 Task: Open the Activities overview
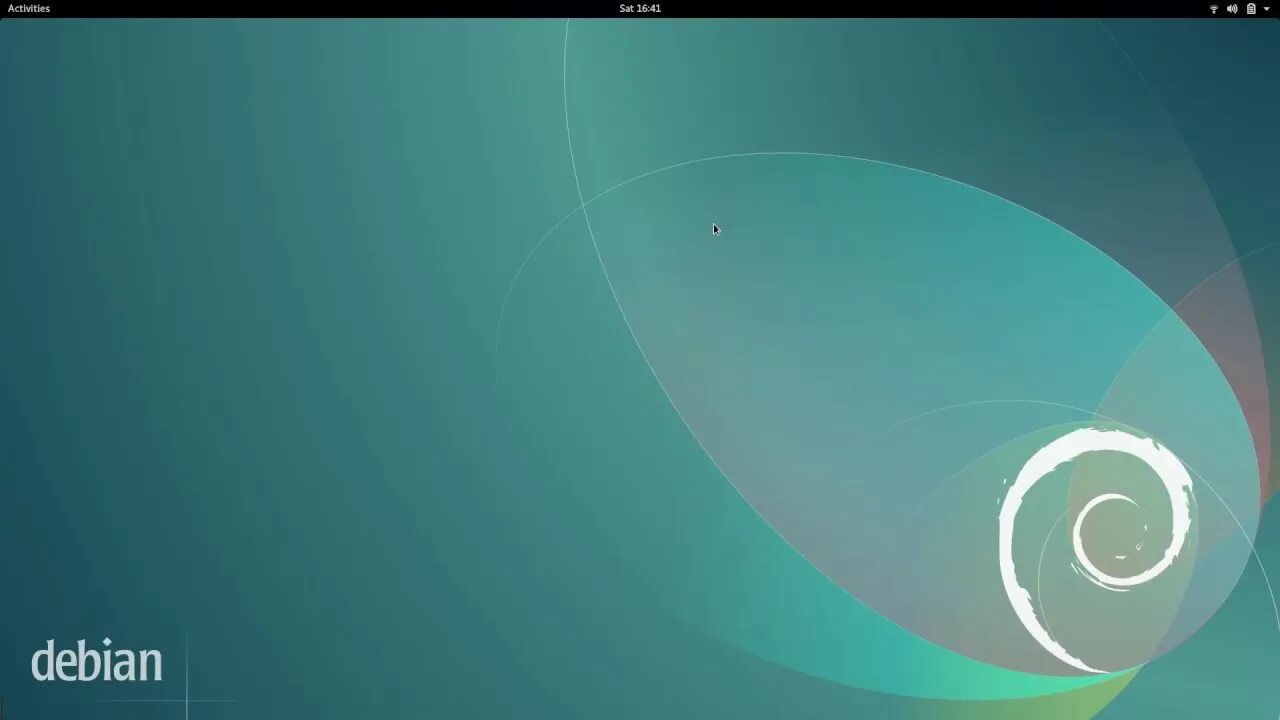[29, 8]
